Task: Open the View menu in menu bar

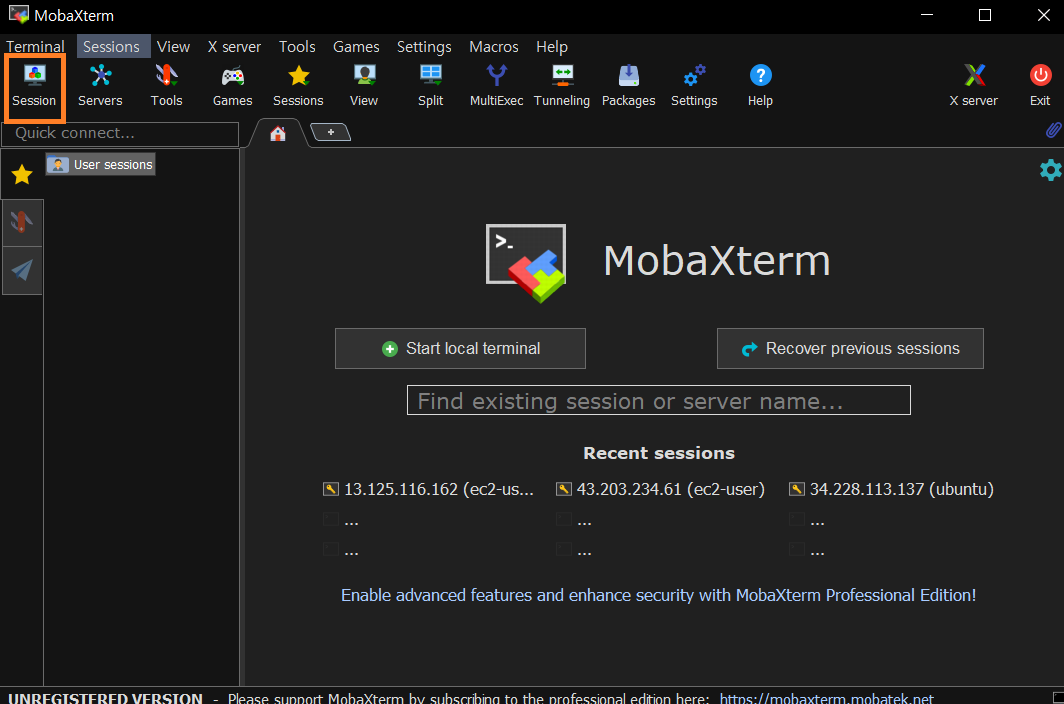Action: (173, 47)
